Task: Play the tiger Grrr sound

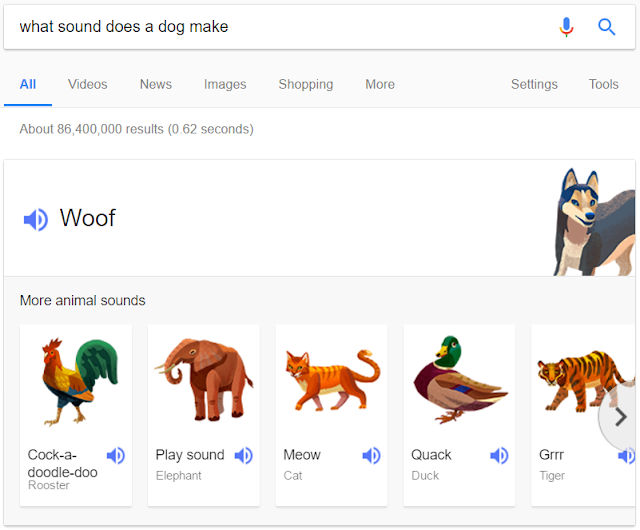Action: [627, 455]
